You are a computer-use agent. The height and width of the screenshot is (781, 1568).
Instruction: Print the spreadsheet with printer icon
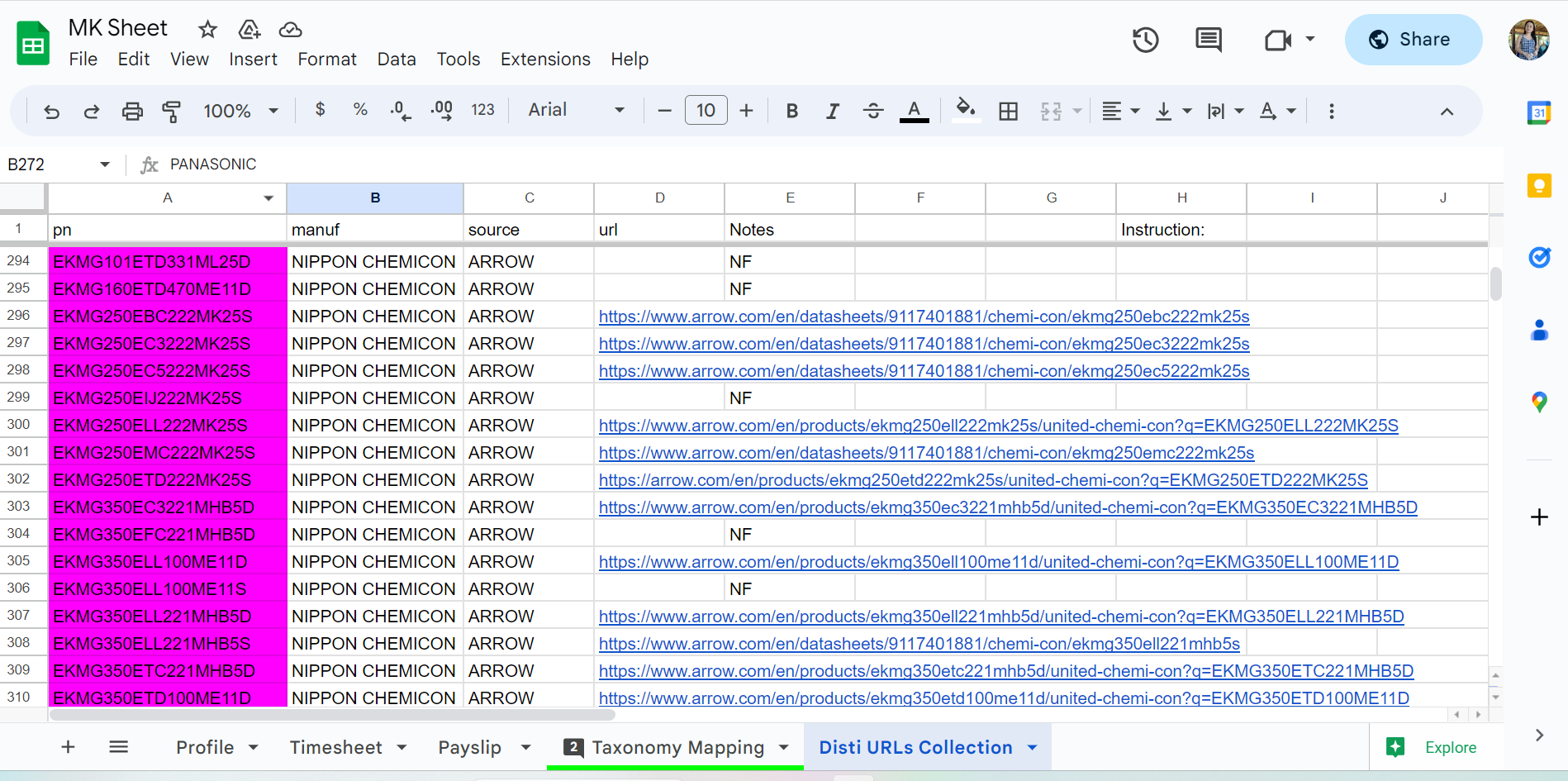click(132, 111)
